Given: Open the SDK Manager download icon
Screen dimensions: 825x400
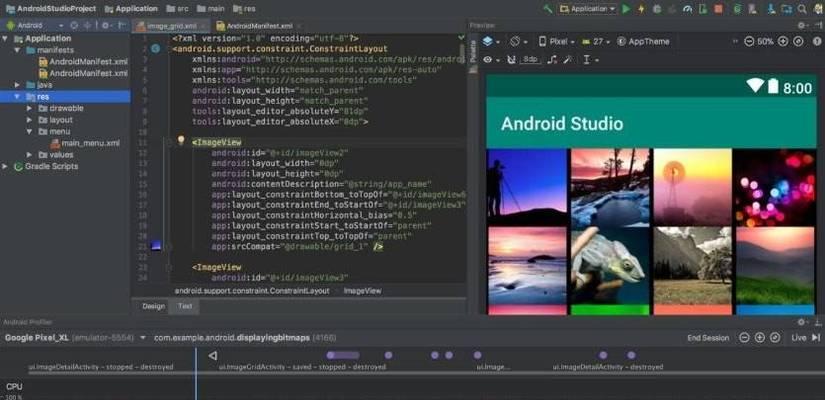Looking at the screenshot, I should coord(771,8).
